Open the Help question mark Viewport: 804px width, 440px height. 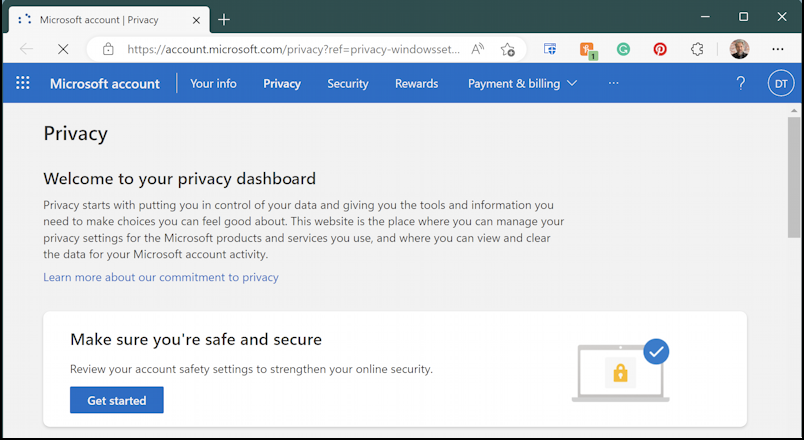click(x=741, y=83)
